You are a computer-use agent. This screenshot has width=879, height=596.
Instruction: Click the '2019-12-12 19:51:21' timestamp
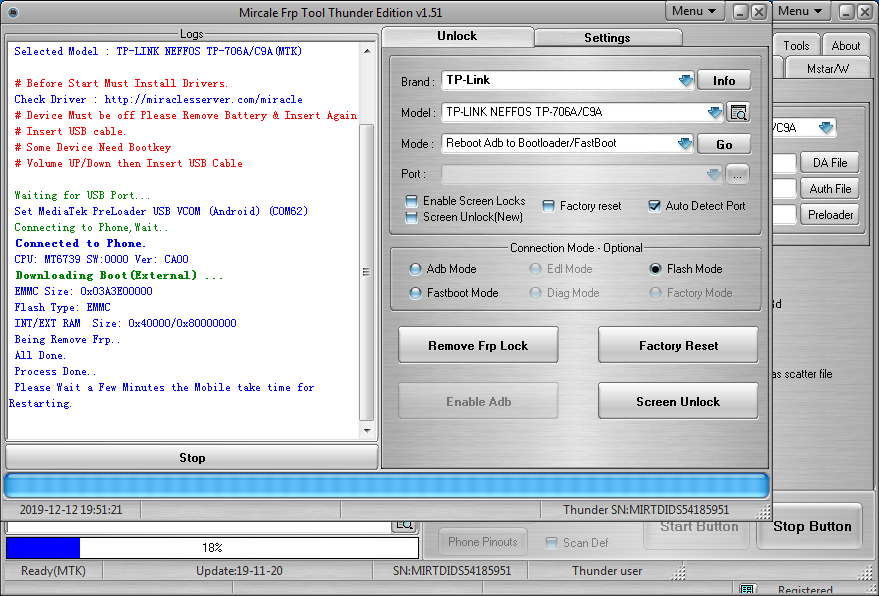tap(71, 510)
